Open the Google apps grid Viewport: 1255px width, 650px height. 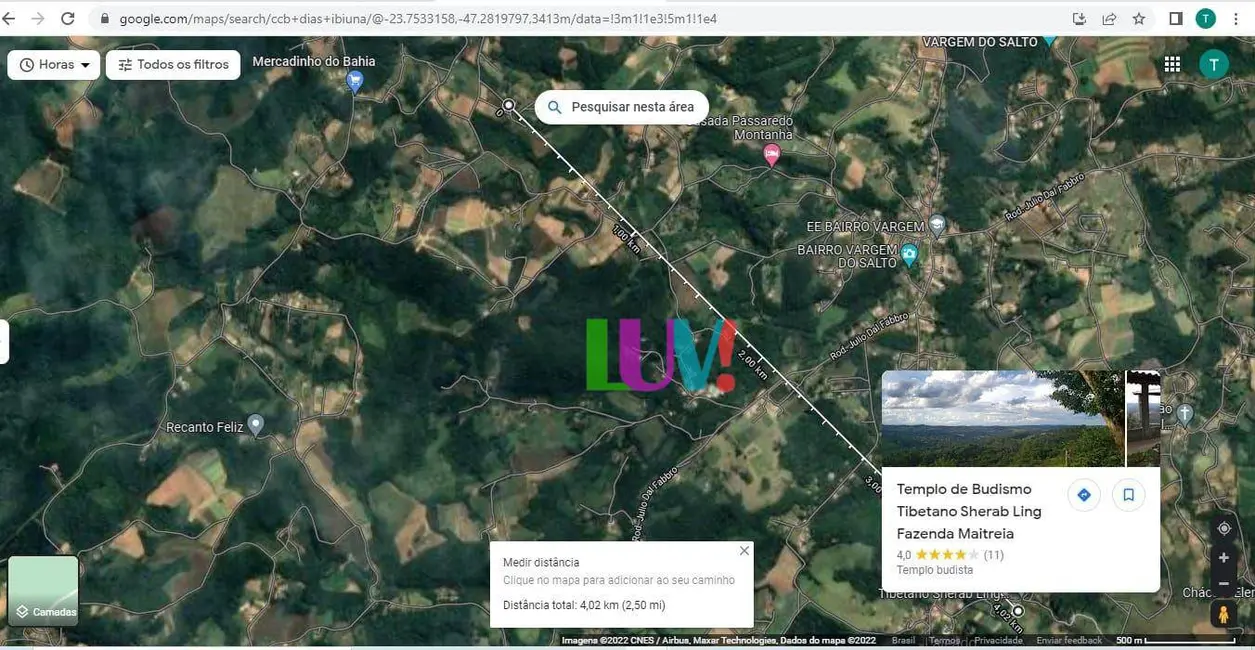point(1172,64)
